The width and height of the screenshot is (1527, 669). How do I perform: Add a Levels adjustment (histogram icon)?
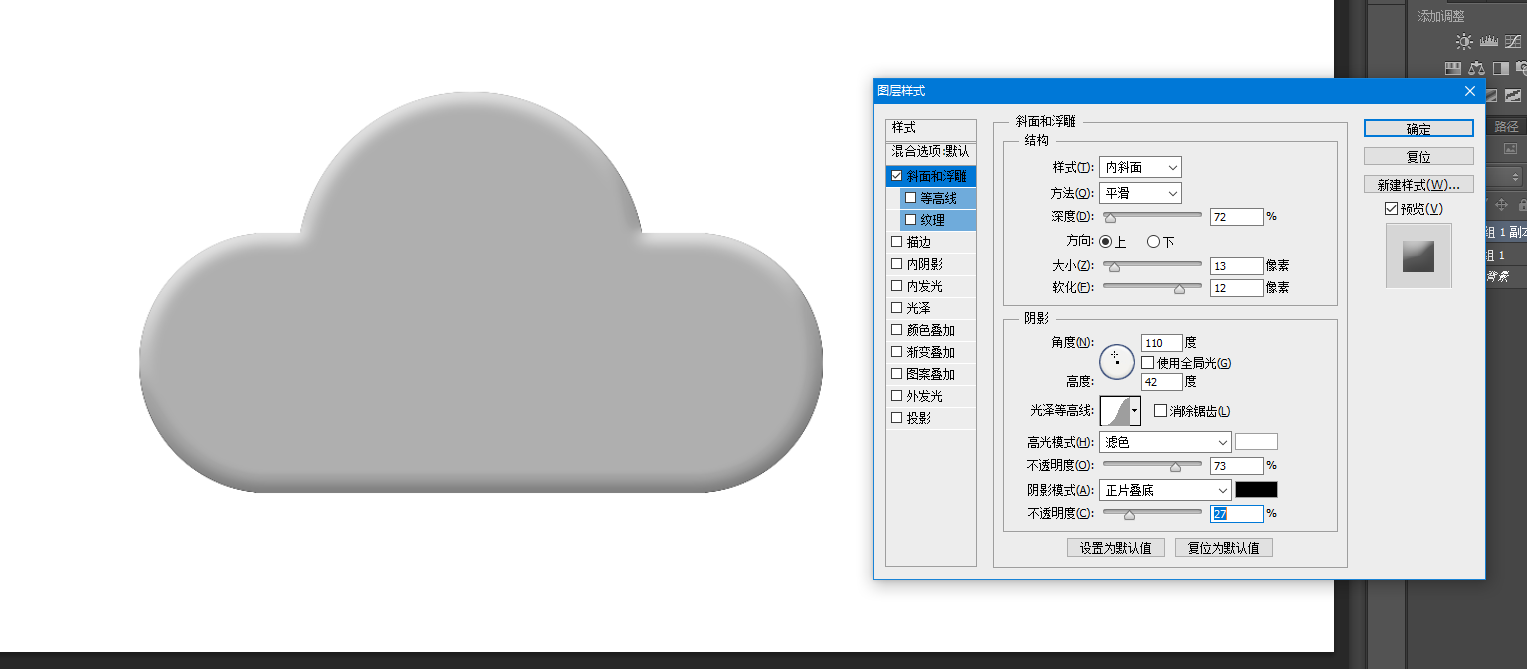(1489, 42)
